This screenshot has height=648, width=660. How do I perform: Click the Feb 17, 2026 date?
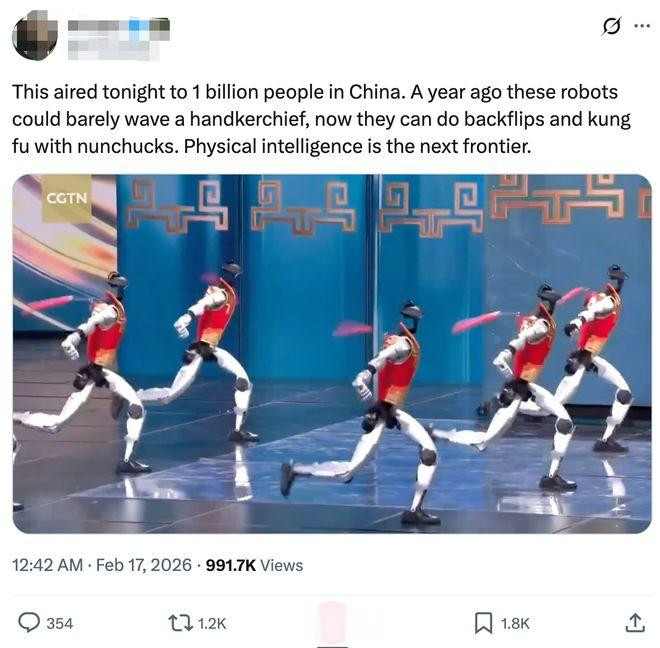(x=144, y=565)
